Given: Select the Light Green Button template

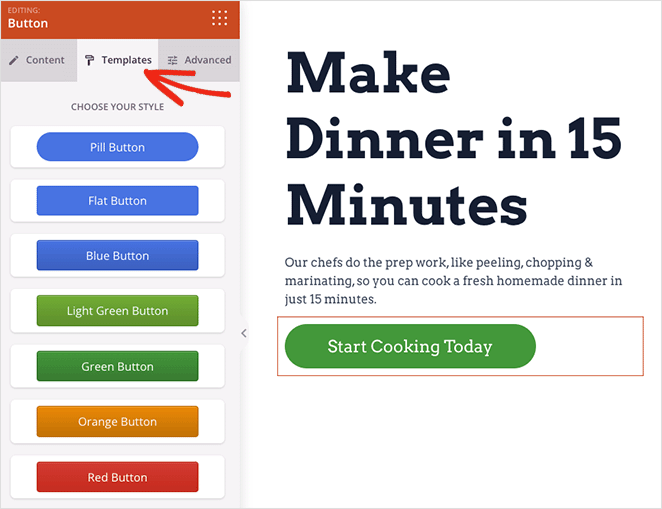Looking at the screenshot, I should [117, 311].
